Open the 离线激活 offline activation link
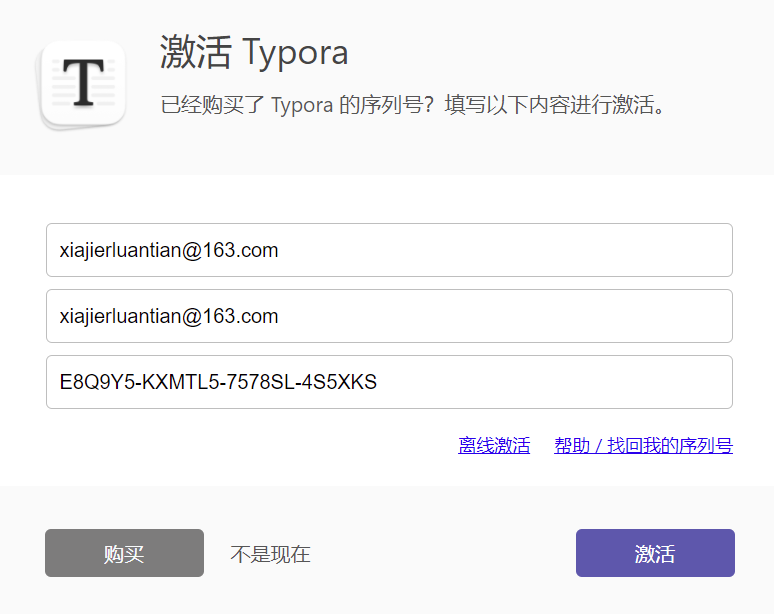This screenshot has height=614, width=774. pos(494,445)
